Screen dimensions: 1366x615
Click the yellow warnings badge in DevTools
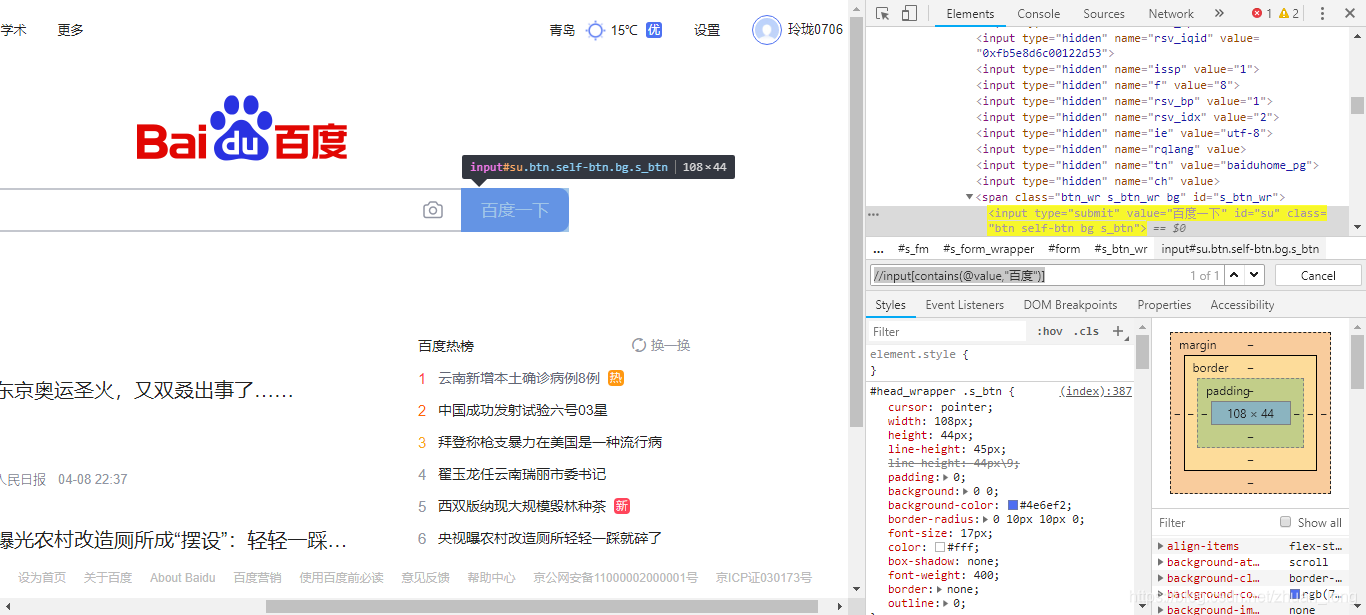point(1281,13)
